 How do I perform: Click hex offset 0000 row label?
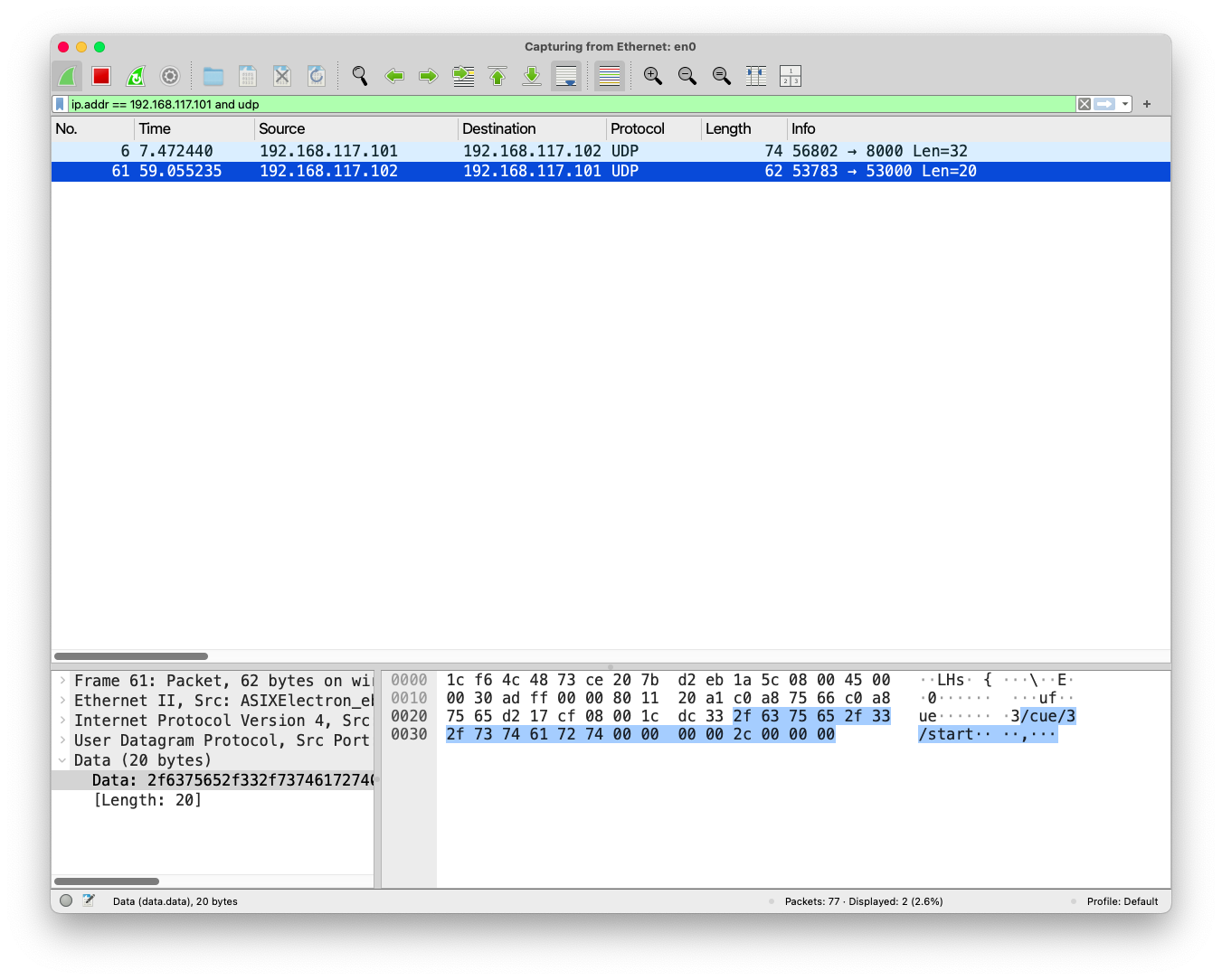409,680
